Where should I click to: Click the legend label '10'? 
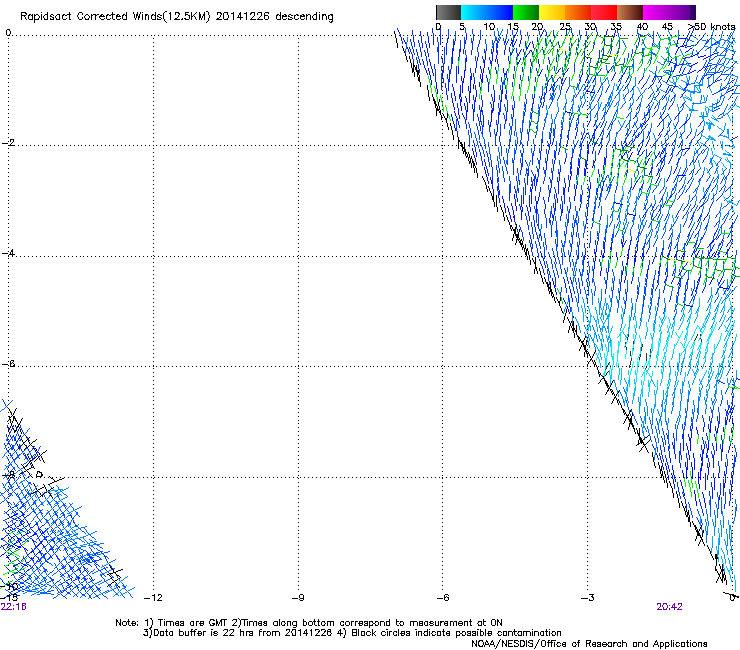tap(489, 27)
